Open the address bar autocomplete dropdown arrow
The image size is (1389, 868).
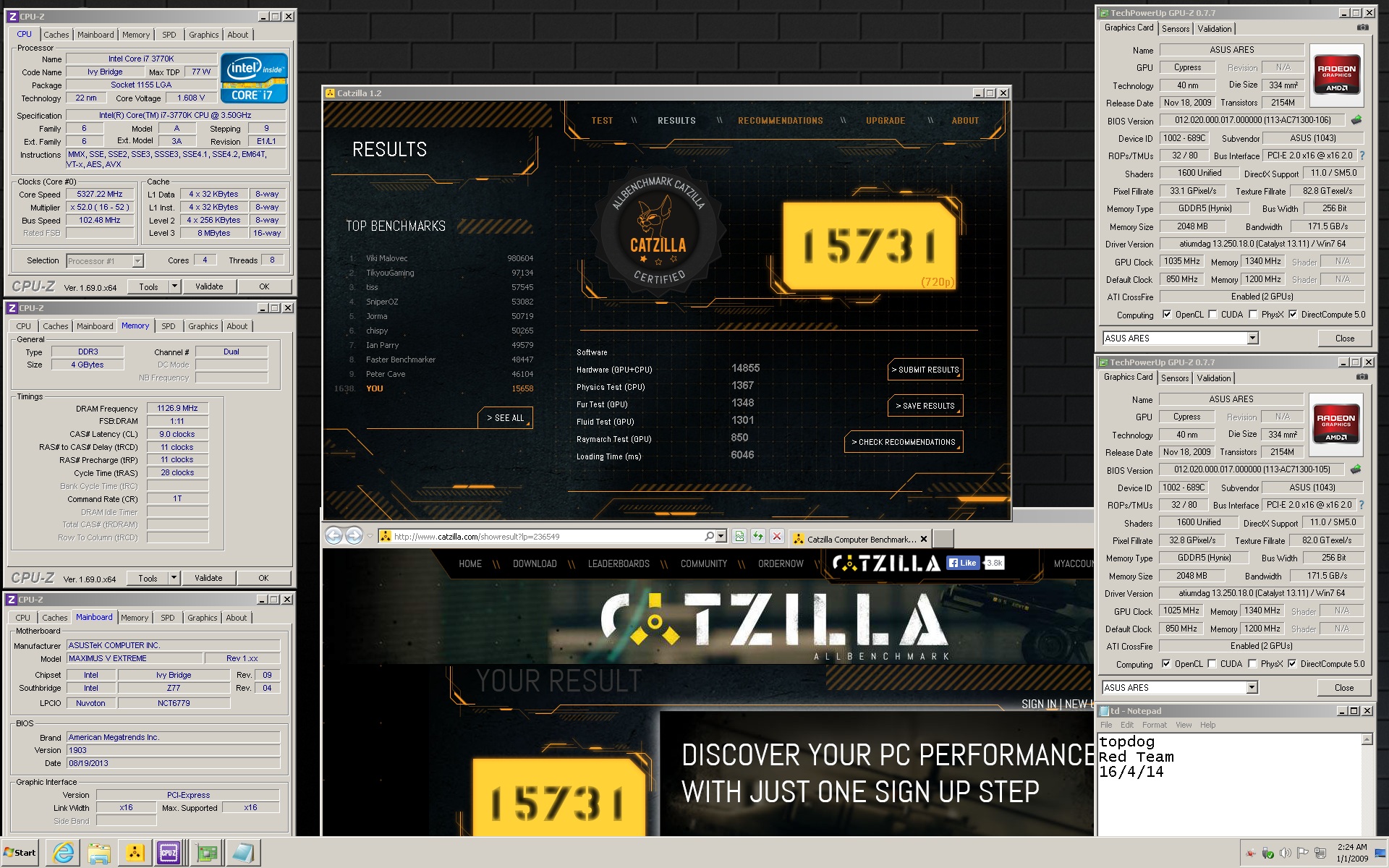coord(721,536)
